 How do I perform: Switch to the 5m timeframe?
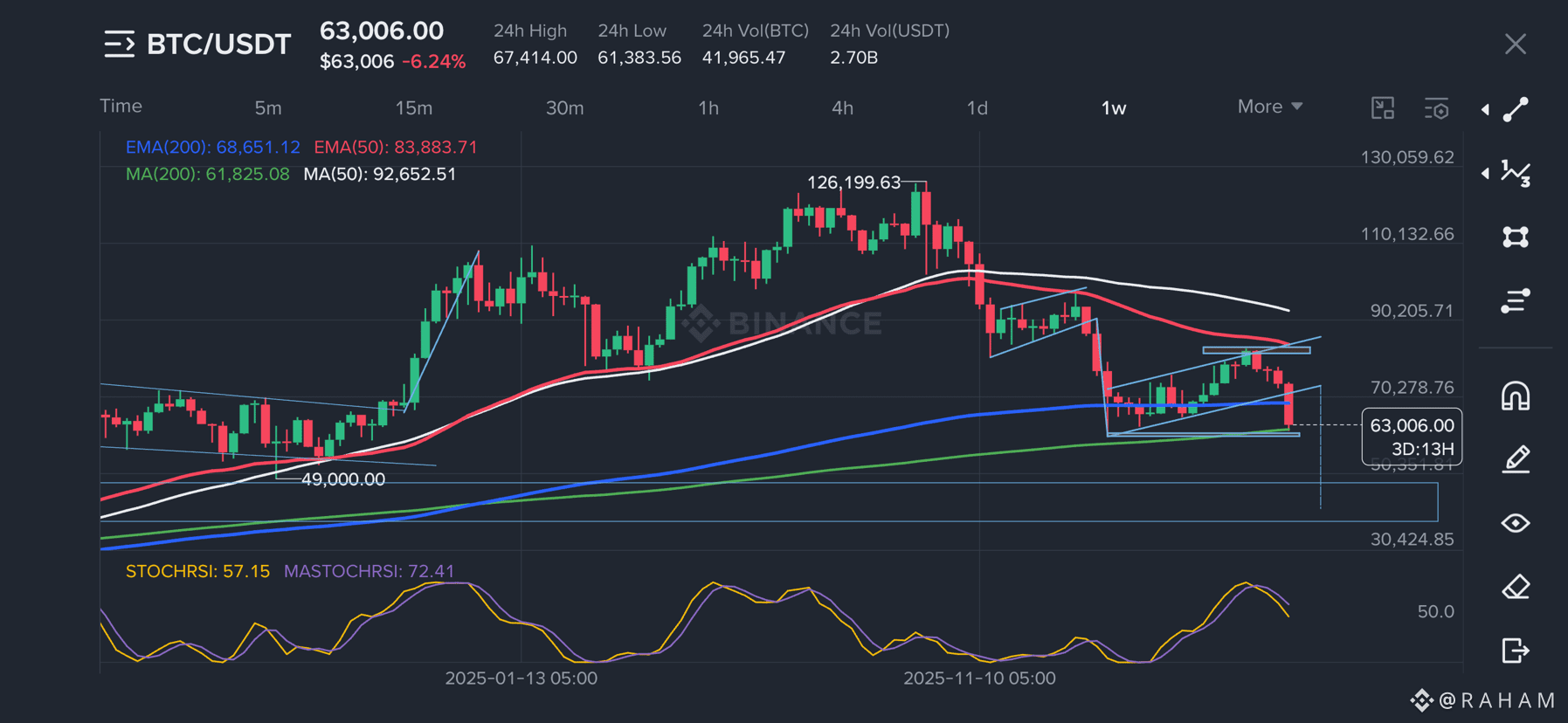[268, 108]
